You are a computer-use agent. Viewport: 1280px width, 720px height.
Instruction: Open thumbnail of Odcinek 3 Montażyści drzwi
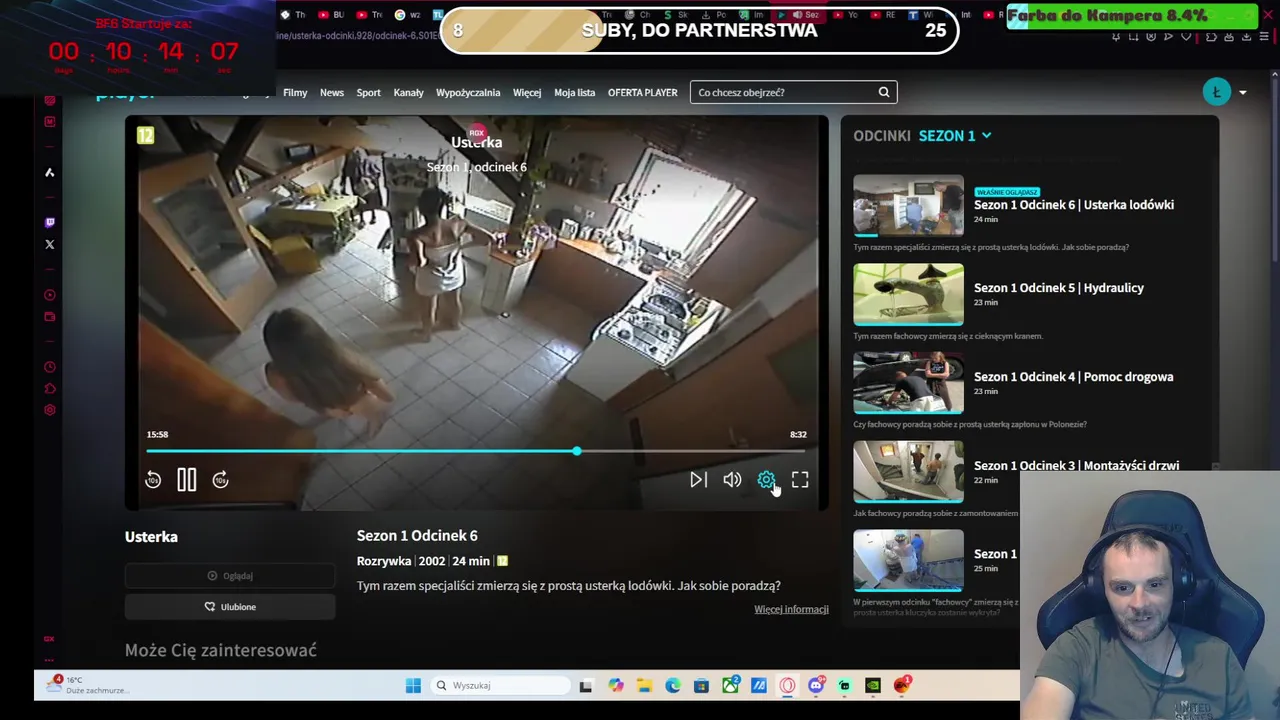coord(908,472)
